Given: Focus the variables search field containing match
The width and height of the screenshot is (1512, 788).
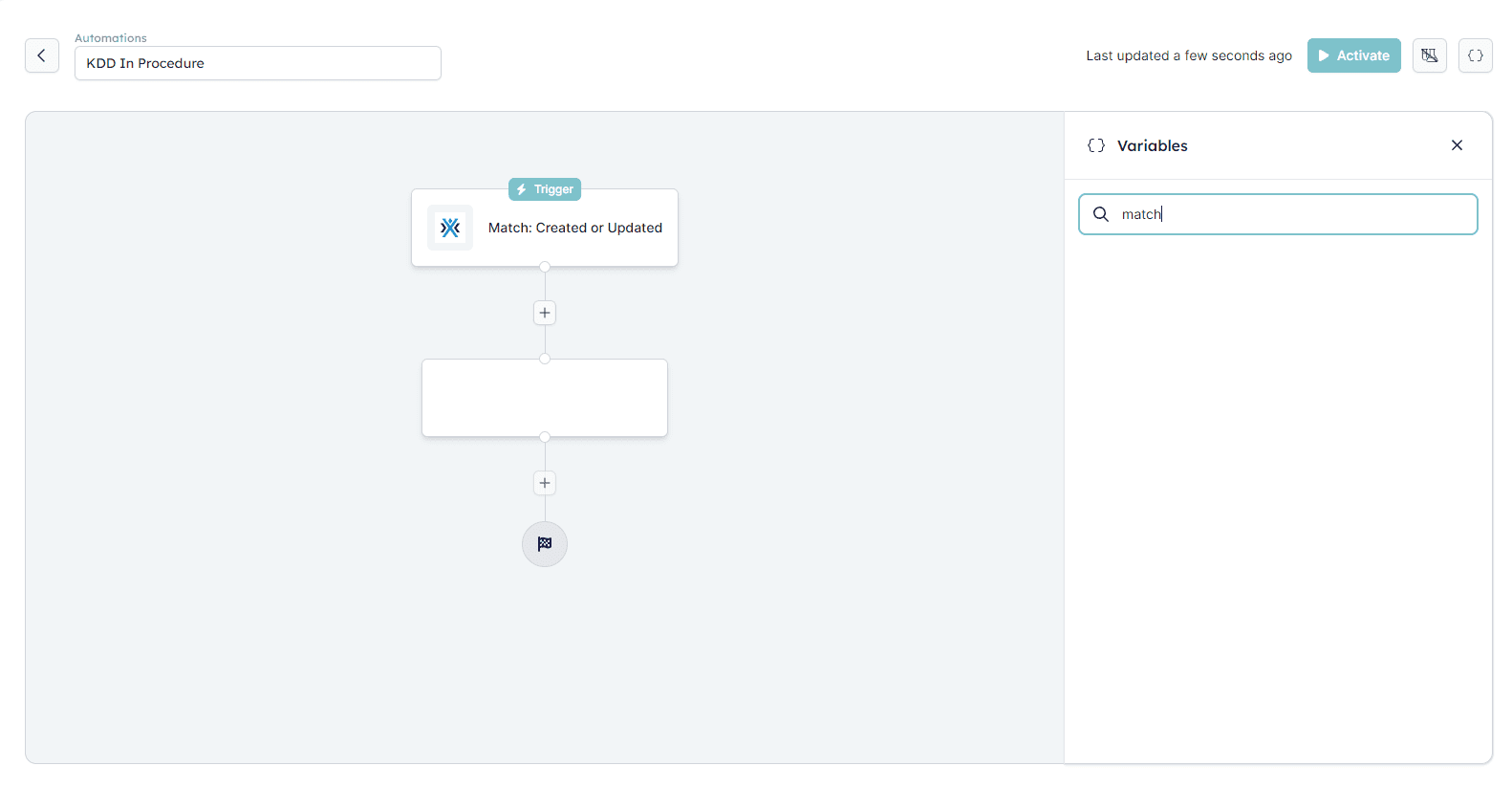Looking at the screenshot, I should point(1278,214).
